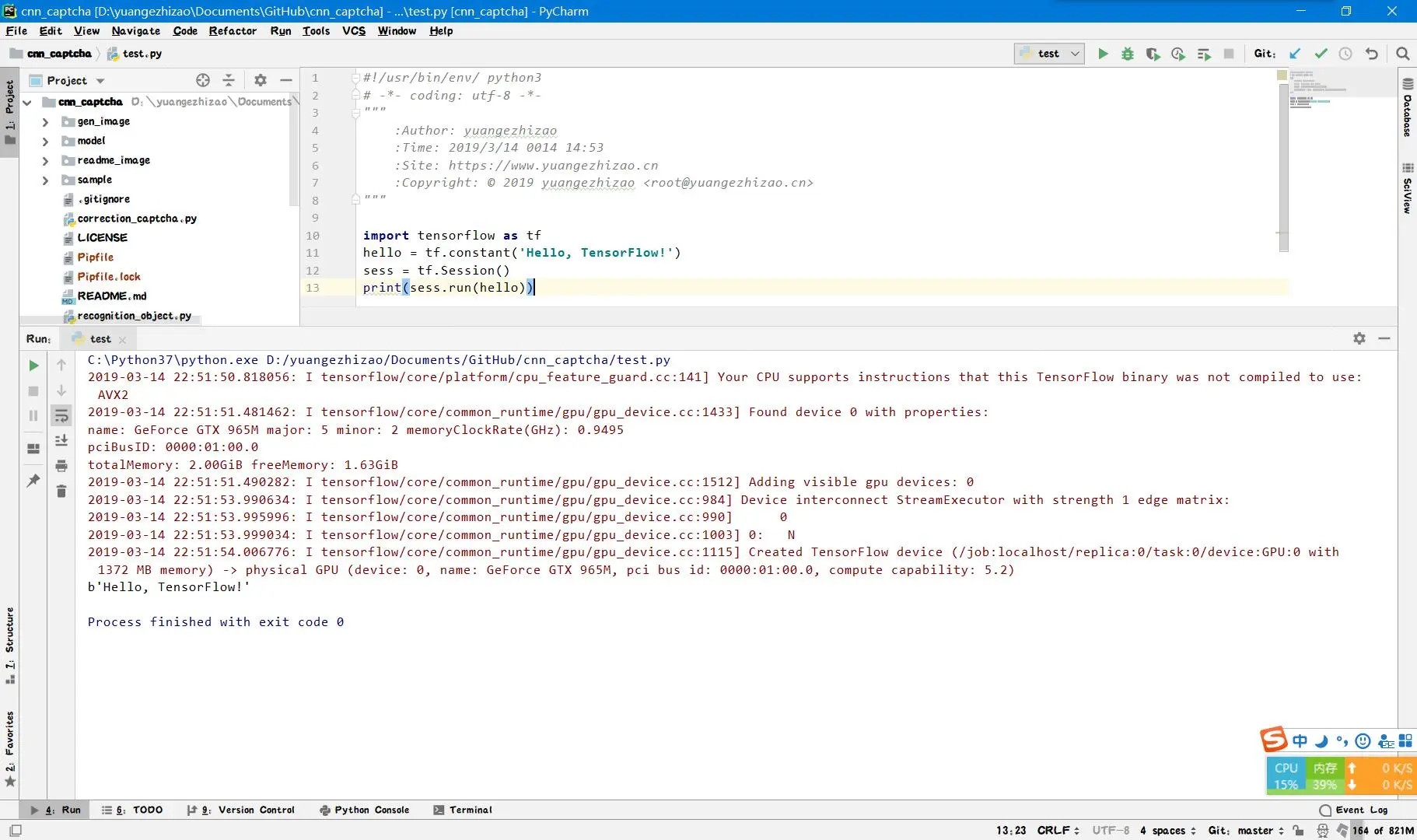Image resolution: width=1417 pixels, height=840 pixels.
Task: Open the Terminal tool window
Action: (x=463, y=810)
